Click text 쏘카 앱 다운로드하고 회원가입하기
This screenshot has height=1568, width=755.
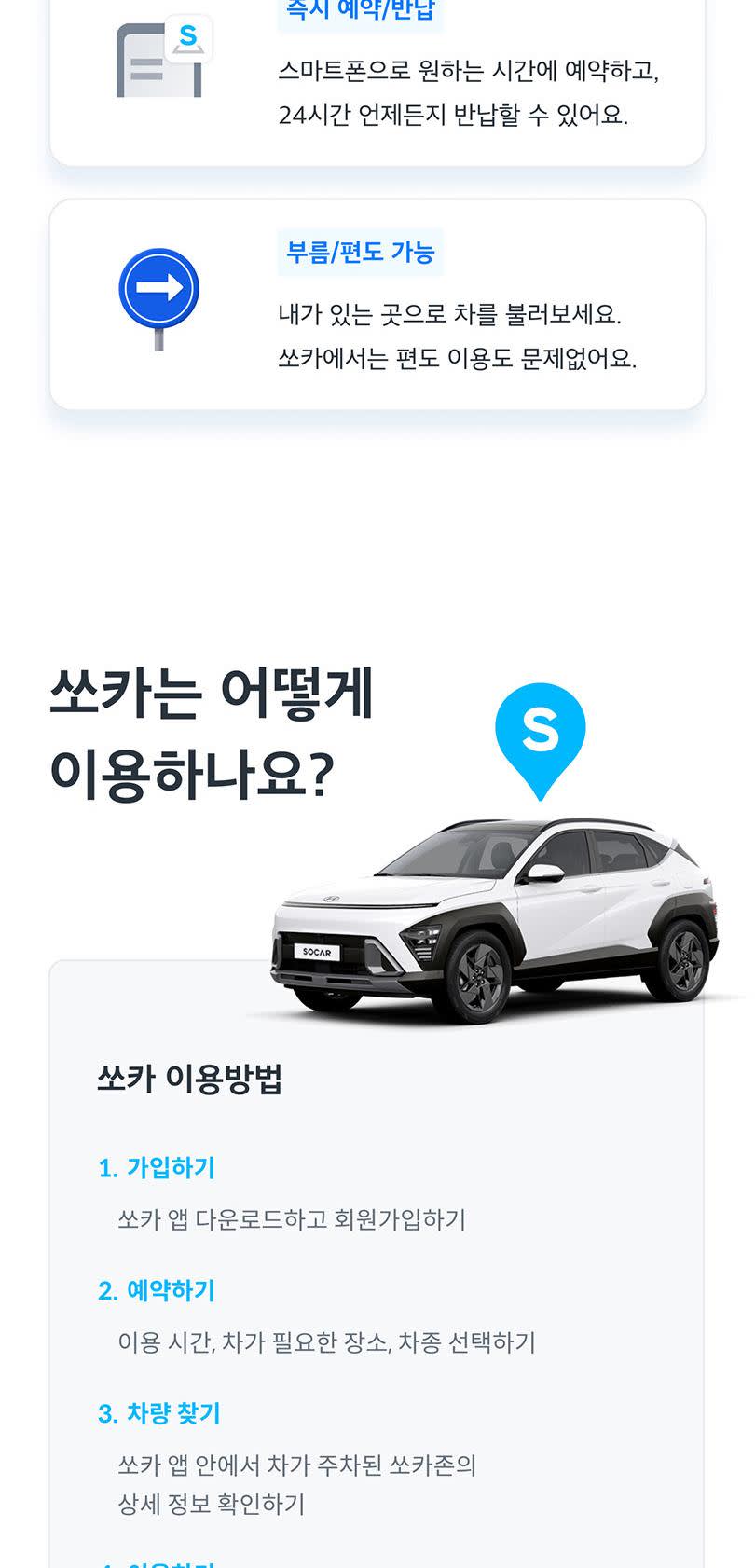(292, 1219)
